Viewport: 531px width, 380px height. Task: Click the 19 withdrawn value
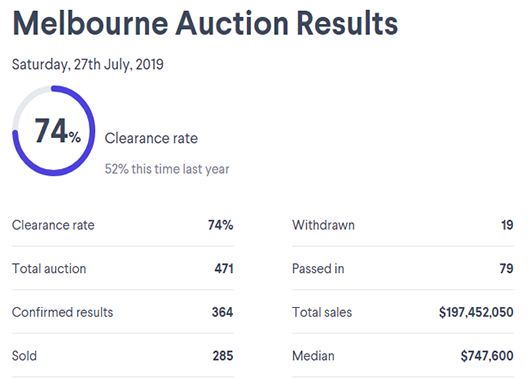(x=507, y=225)
